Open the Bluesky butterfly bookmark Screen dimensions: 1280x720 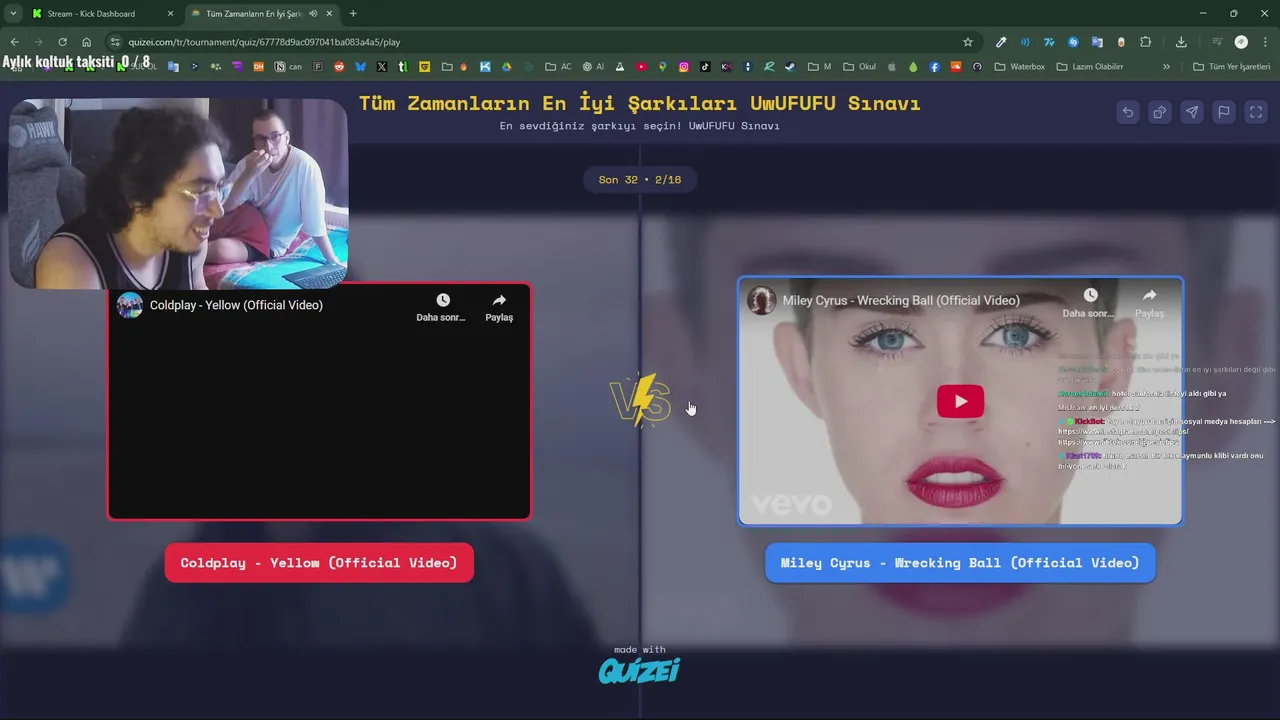(361, 67)
